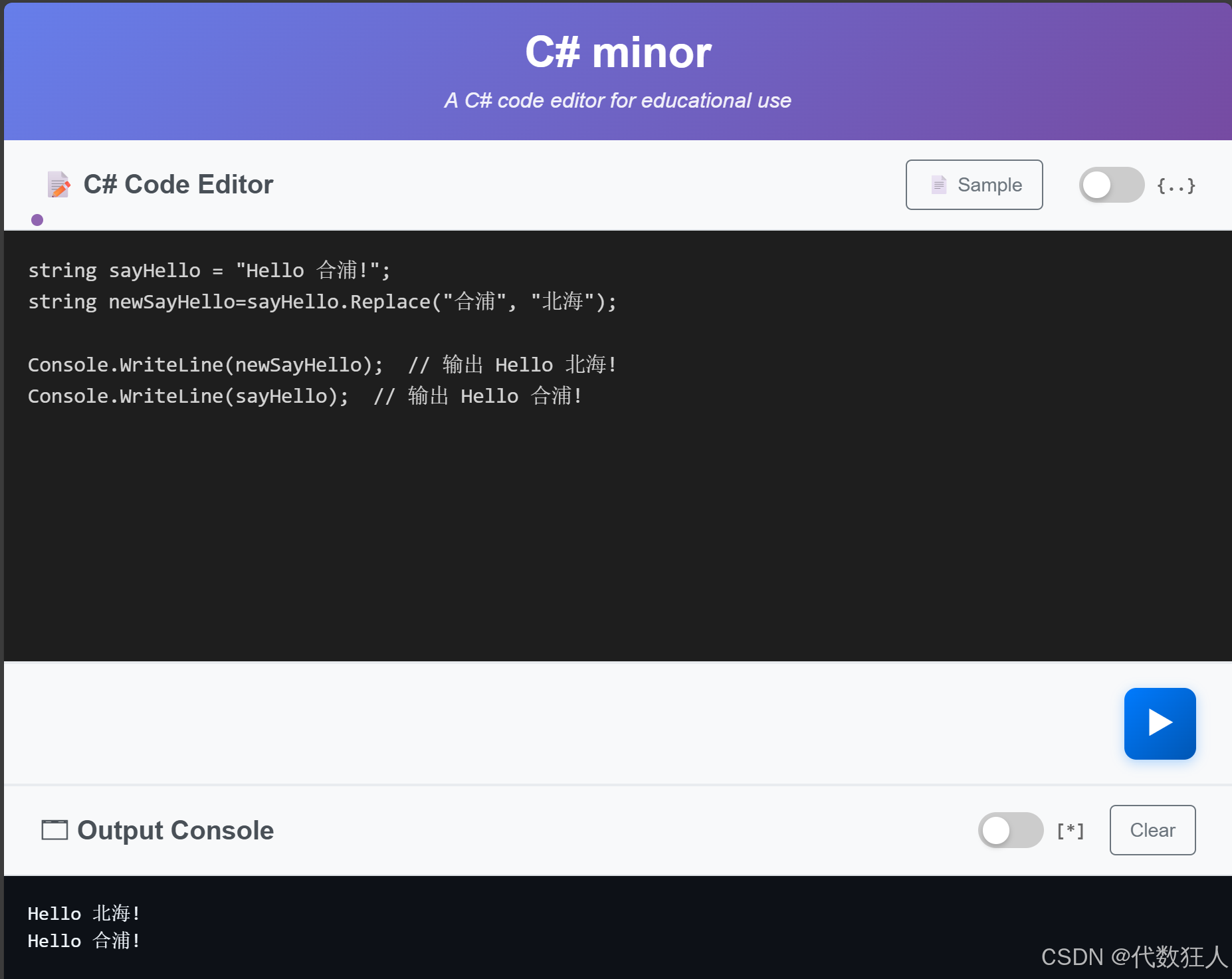Click the 'C# Code Editor' heading

pos(178,184)
